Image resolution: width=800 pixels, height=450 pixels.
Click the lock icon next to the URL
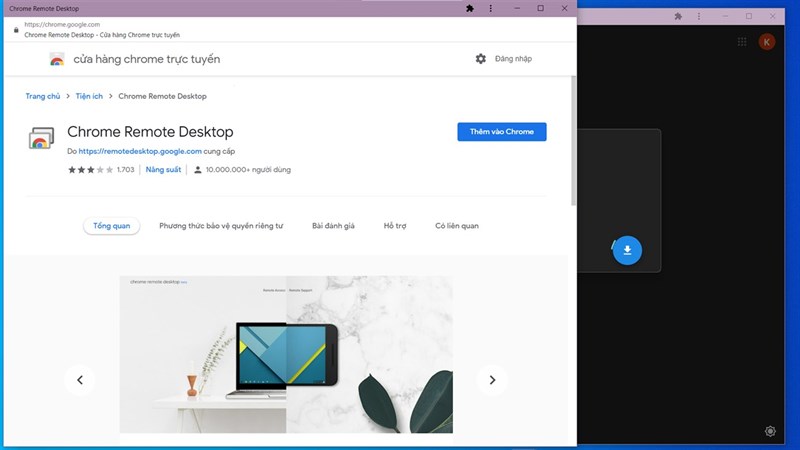point(16,30)
